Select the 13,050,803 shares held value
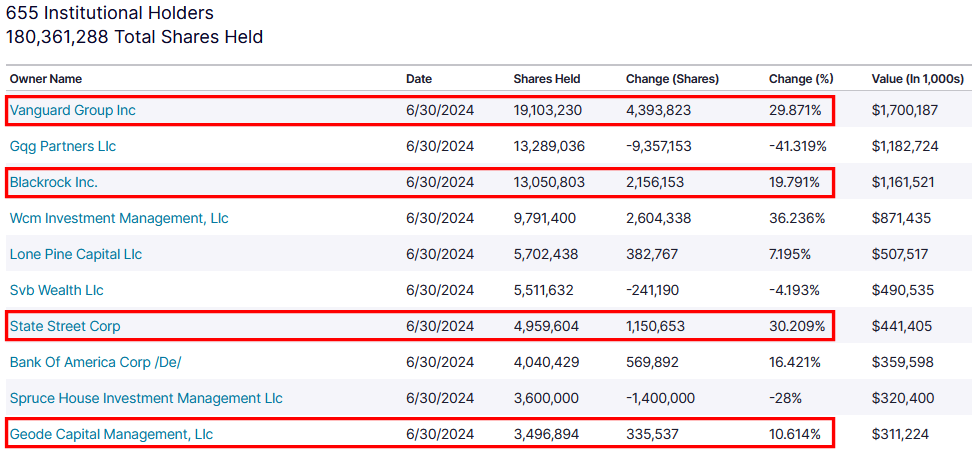The height and width of the screenshot is (453, 972). coord(549,183)
